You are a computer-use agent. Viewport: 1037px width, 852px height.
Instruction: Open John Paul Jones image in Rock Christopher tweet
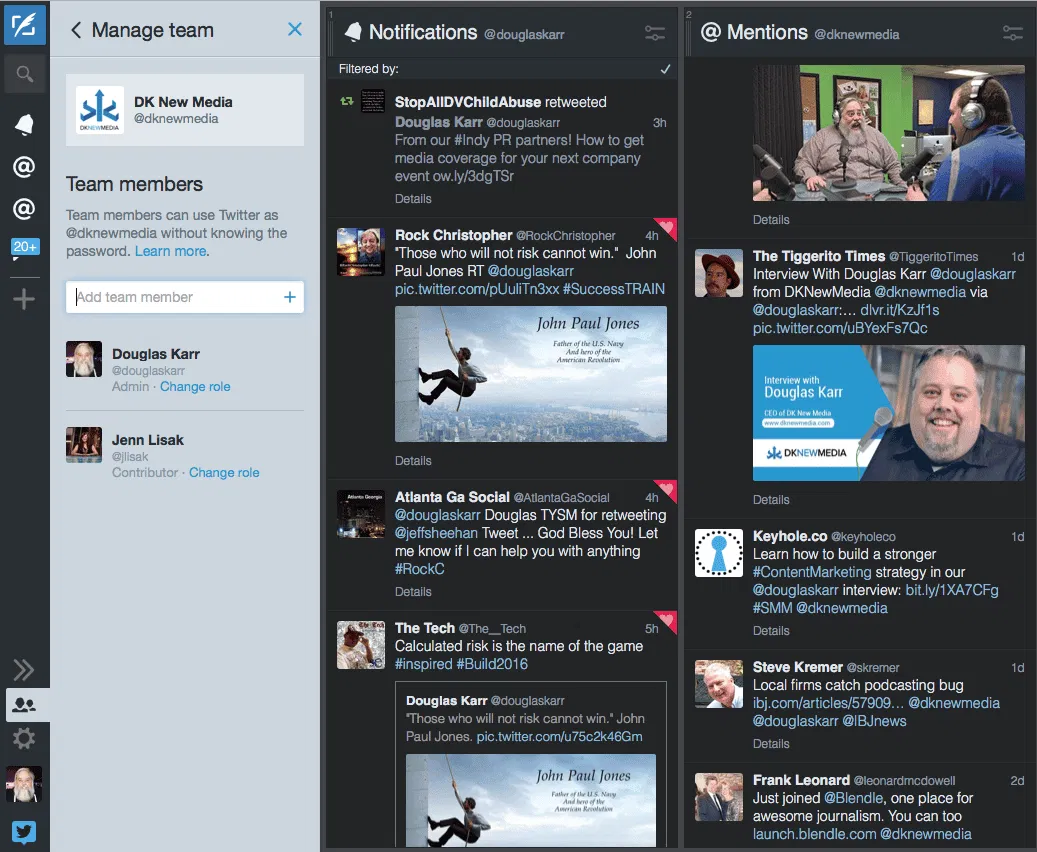[531, 374]
